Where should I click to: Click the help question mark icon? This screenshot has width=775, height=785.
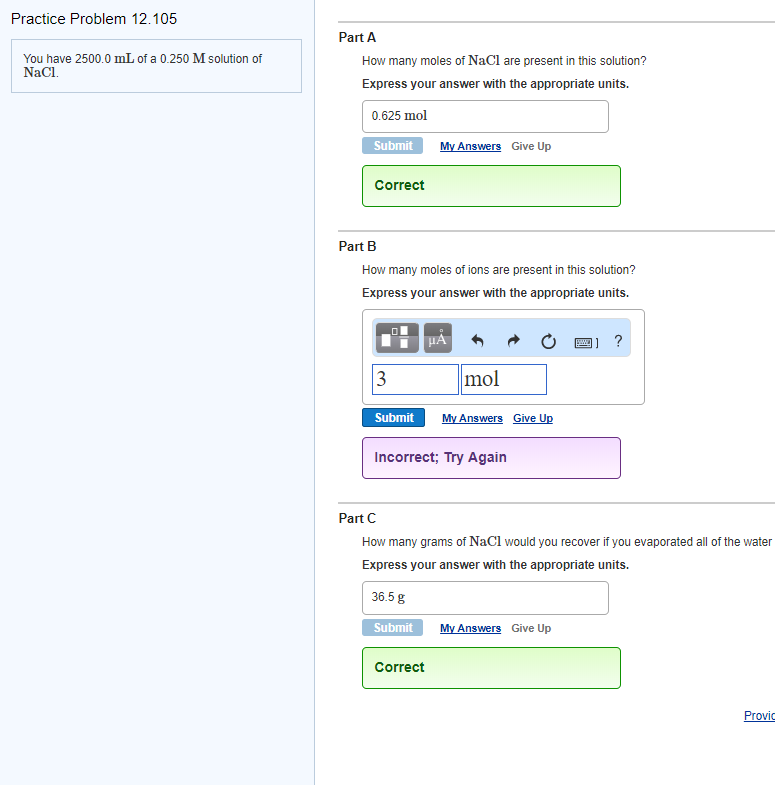click(x=618, y=341)
